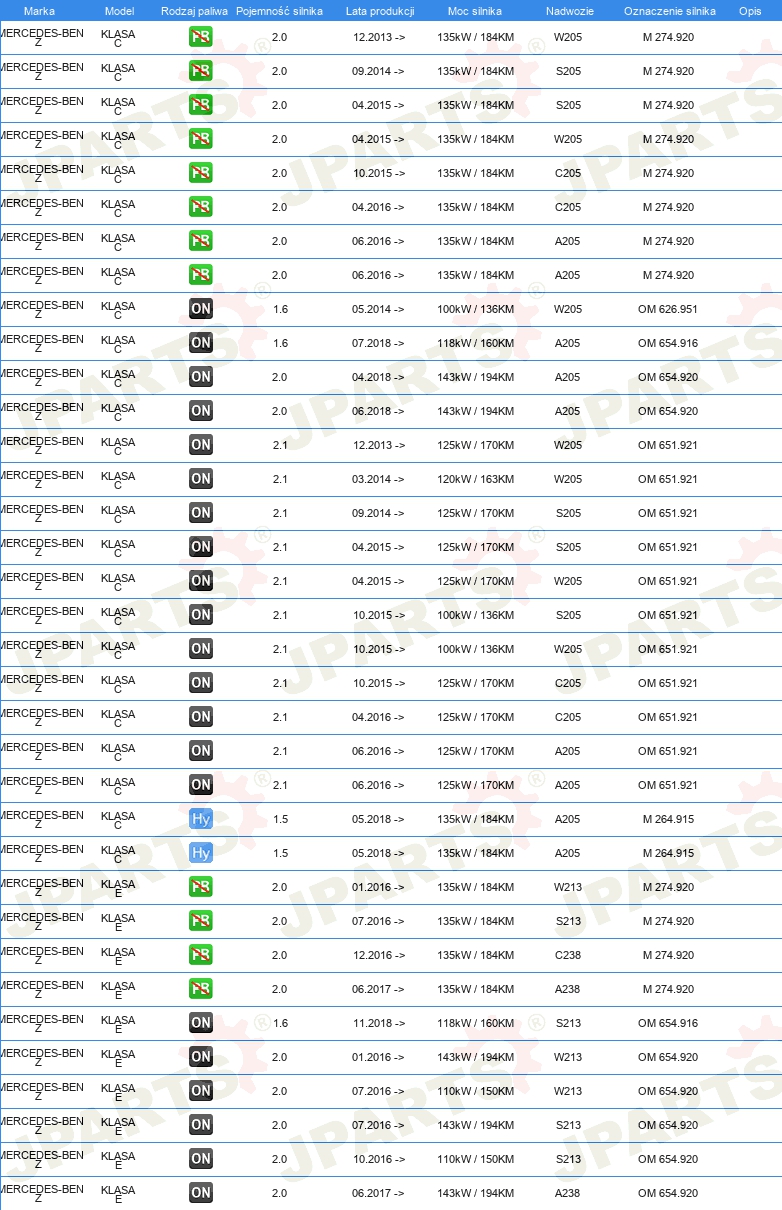Viewport: 782px width, 1210px height.
Task: Select 118kW / 160KM cell in 07.2018 row
Action: [x=476, y=344]
